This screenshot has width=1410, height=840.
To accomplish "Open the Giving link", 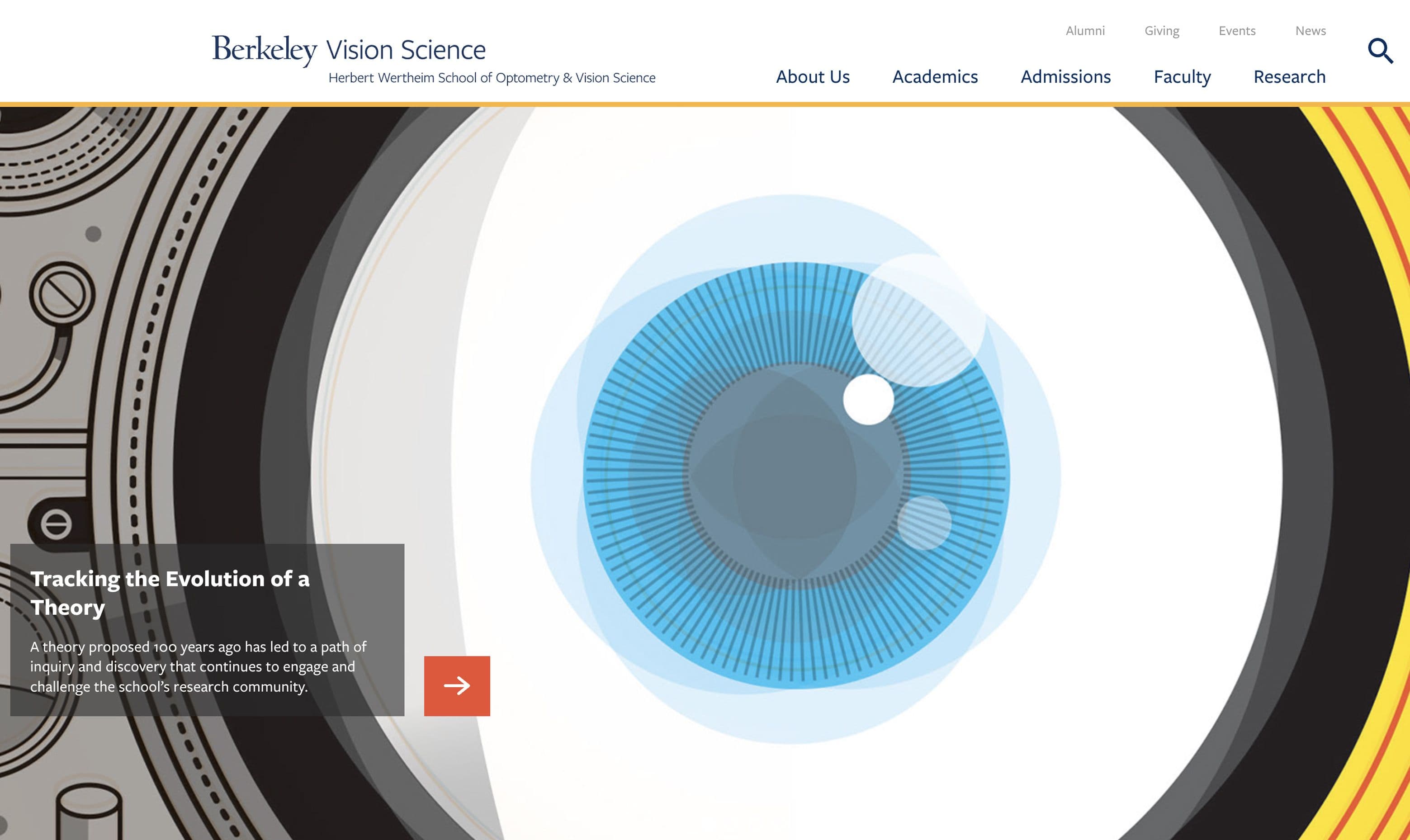I will pos(1162,31).
